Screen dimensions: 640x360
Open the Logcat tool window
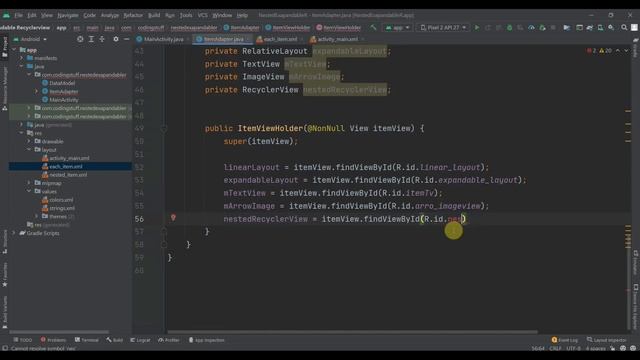pyautogui.click(x=140, y=340)
